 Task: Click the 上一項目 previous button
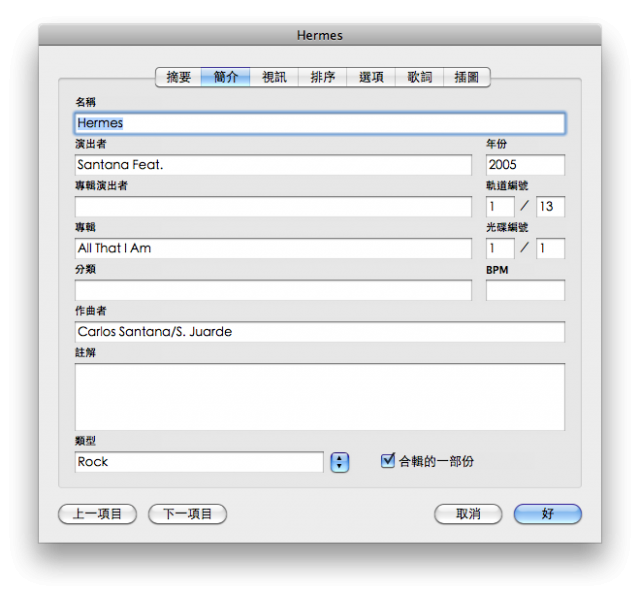pos(97,514)
